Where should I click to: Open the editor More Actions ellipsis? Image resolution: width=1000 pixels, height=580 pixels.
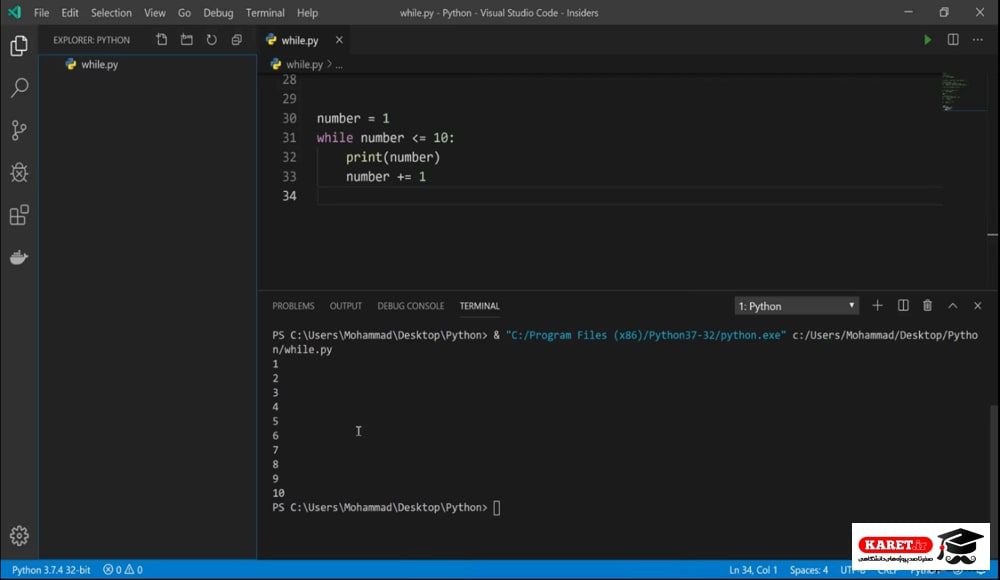[x=978, y=40]
